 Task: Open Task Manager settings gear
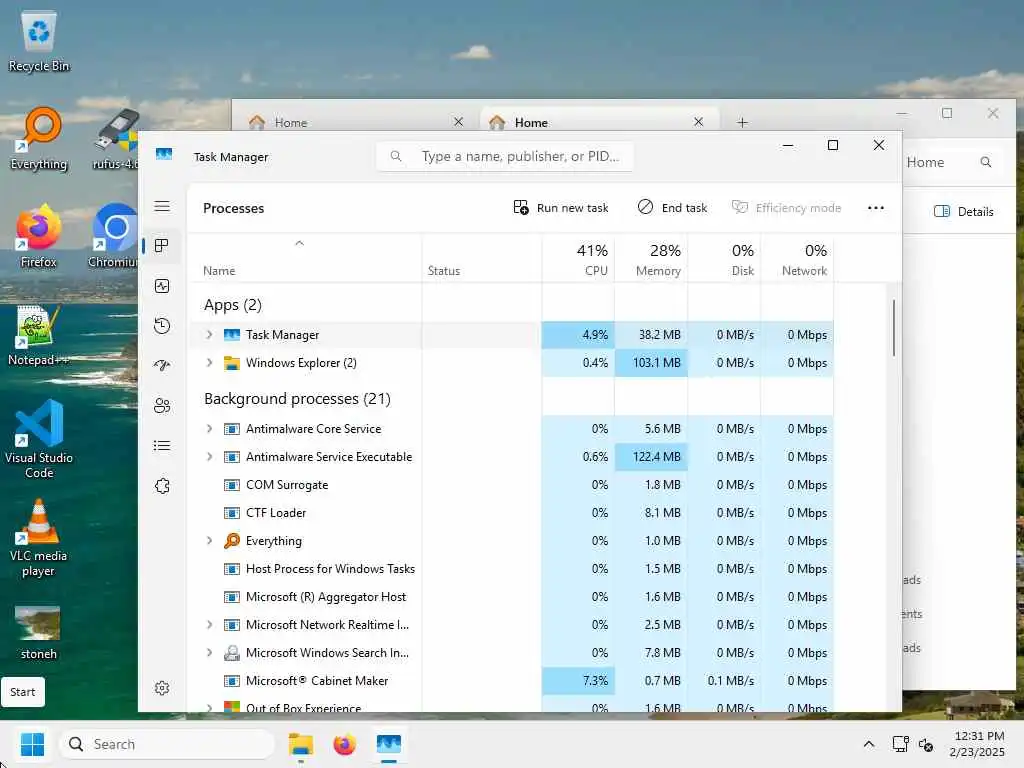coord(162,688)
